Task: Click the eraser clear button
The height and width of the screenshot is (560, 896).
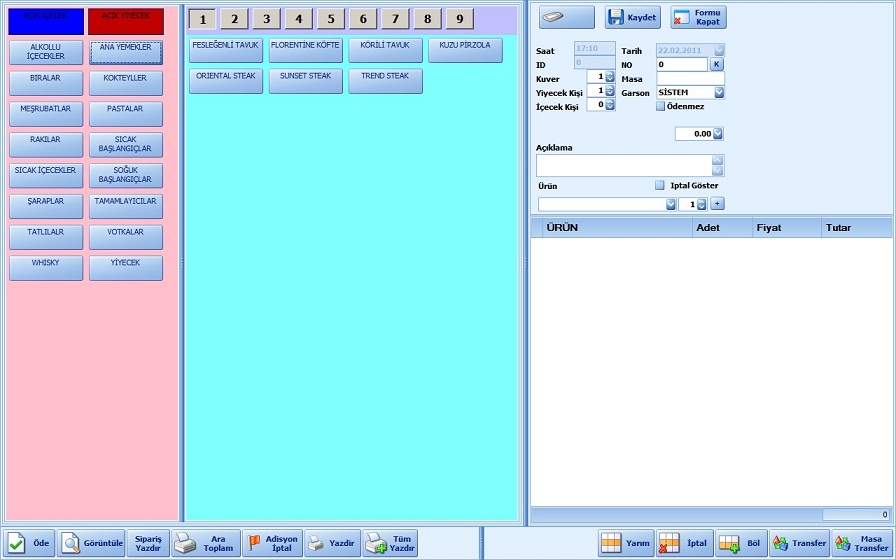Action: 566,17
